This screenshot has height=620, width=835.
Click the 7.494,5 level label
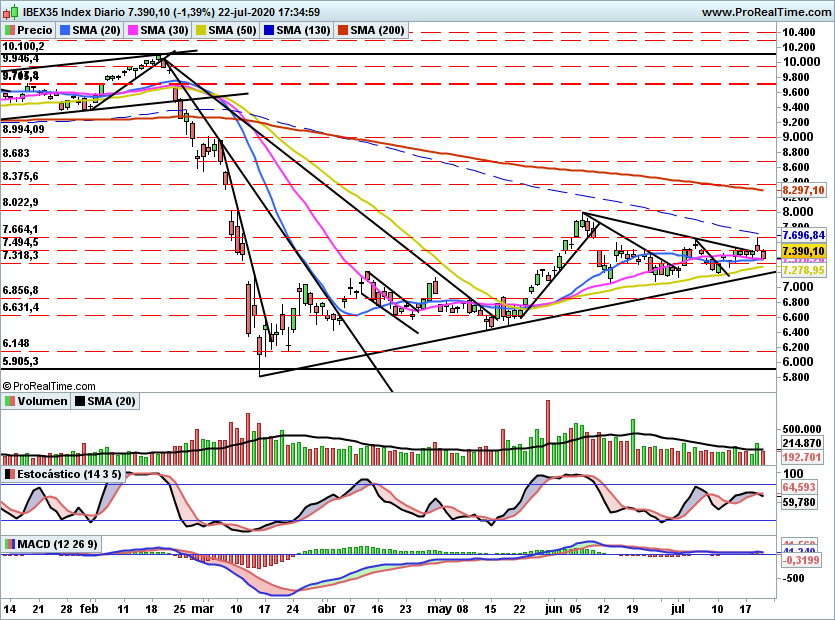[20, 242]
